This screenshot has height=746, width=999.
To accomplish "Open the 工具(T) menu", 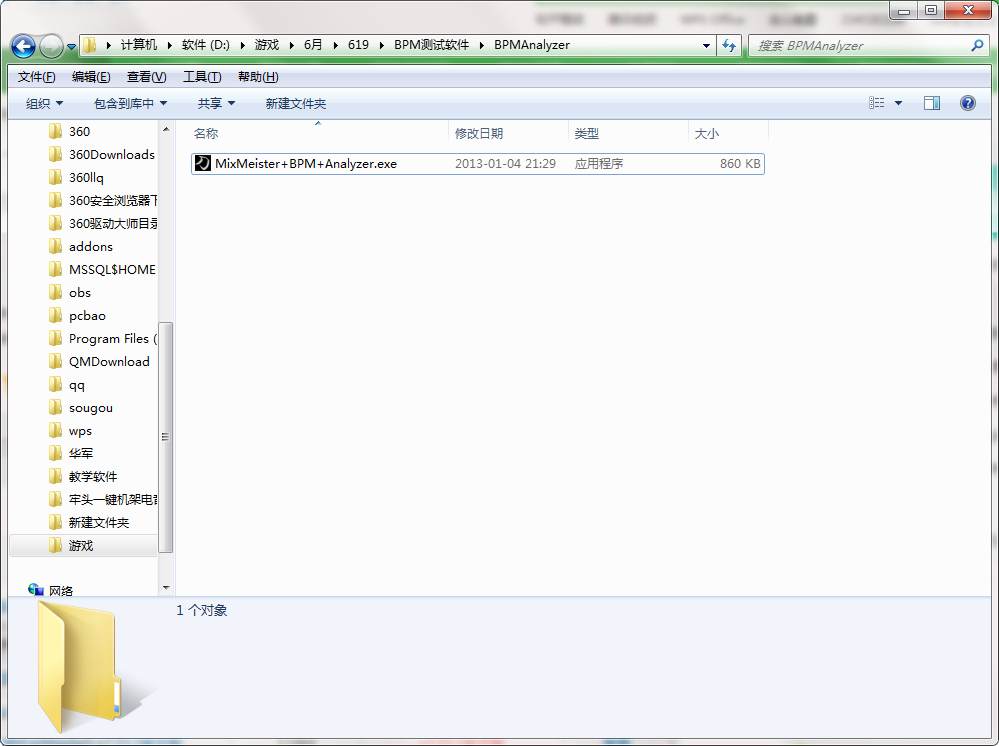I will coord(202,77).
